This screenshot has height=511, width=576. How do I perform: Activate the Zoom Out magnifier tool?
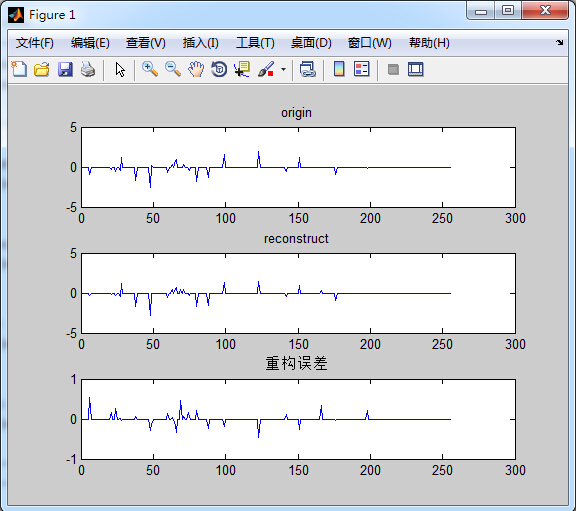coord(173,69)
